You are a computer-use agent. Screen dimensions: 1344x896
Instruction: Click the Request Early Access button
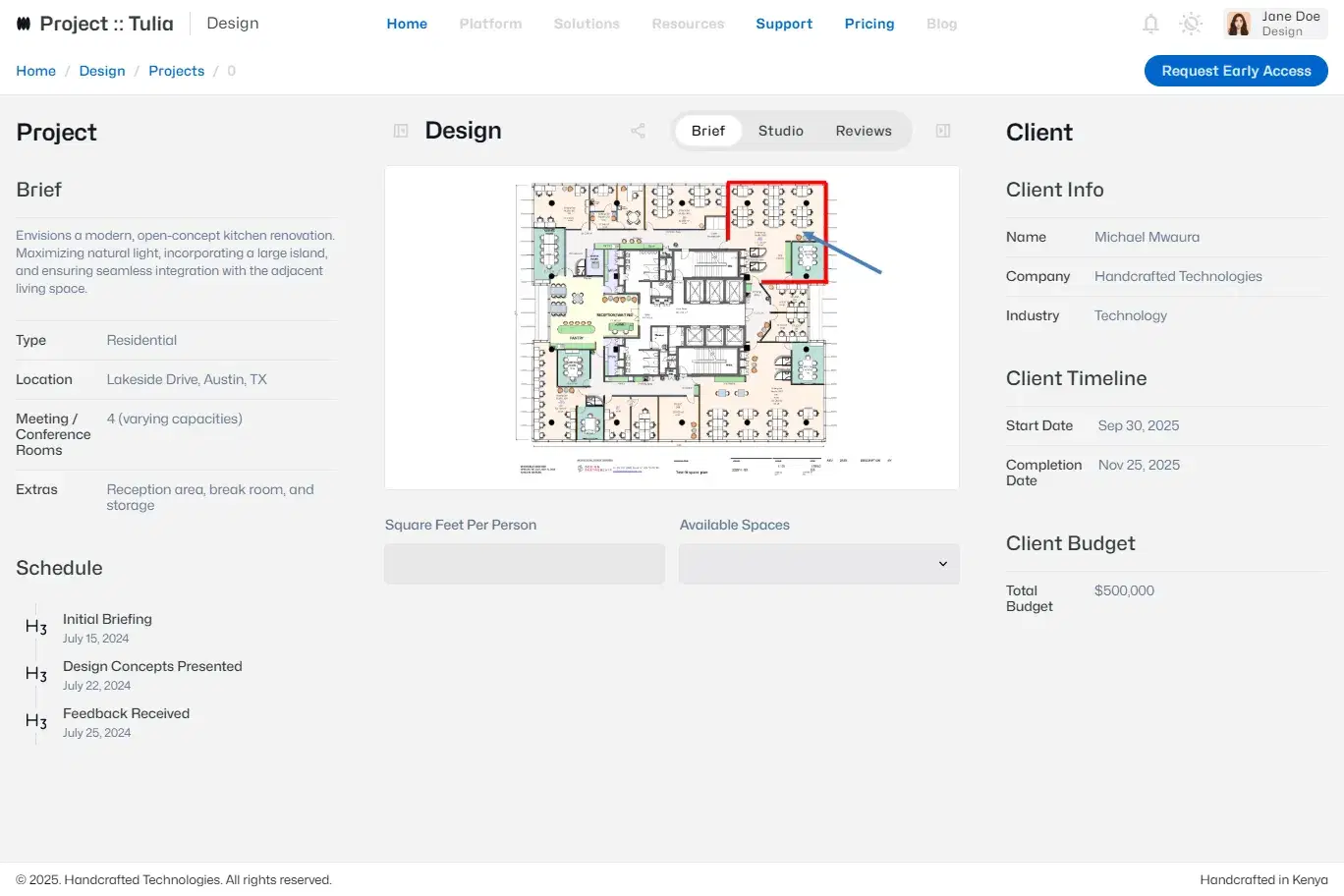point(1236,70)
